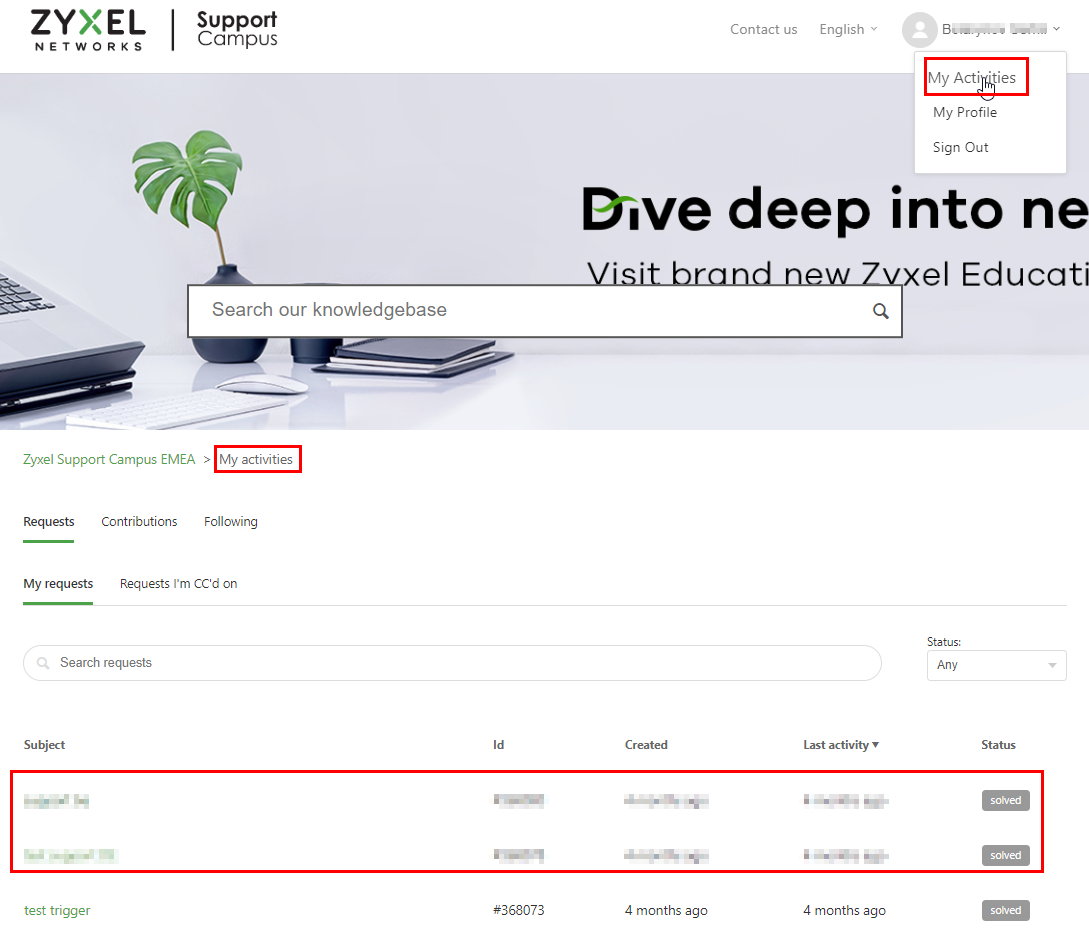
Task: Open the Status filter dropdown
Action: (996, 665)
